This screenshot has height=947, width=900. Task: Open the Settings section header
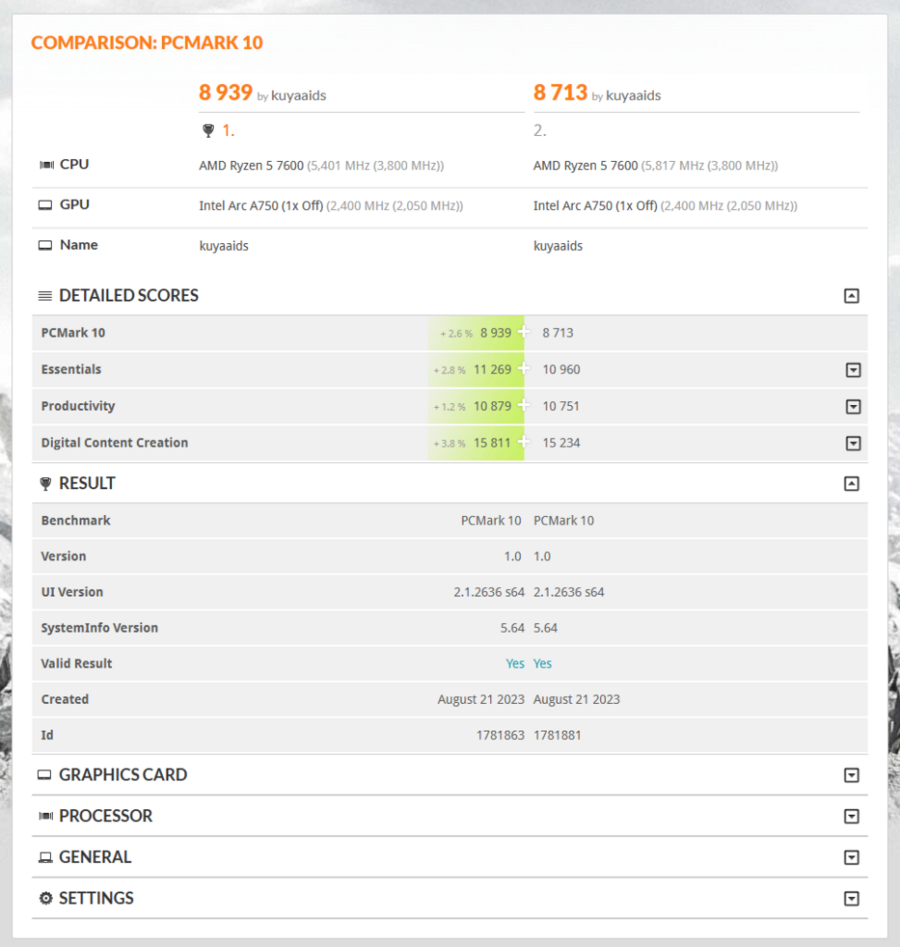coord(96,899)
